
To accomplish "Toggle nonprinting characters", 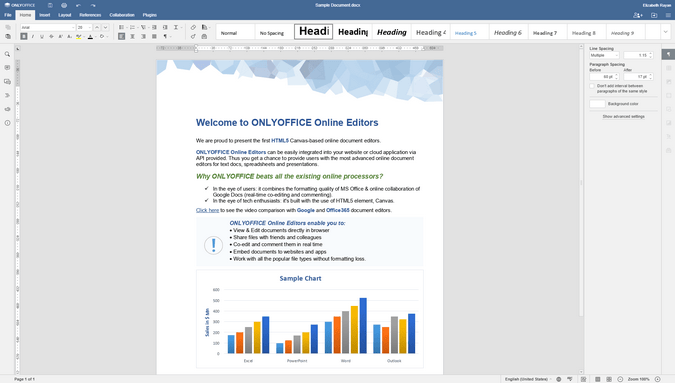I will (x=165, y=37).
